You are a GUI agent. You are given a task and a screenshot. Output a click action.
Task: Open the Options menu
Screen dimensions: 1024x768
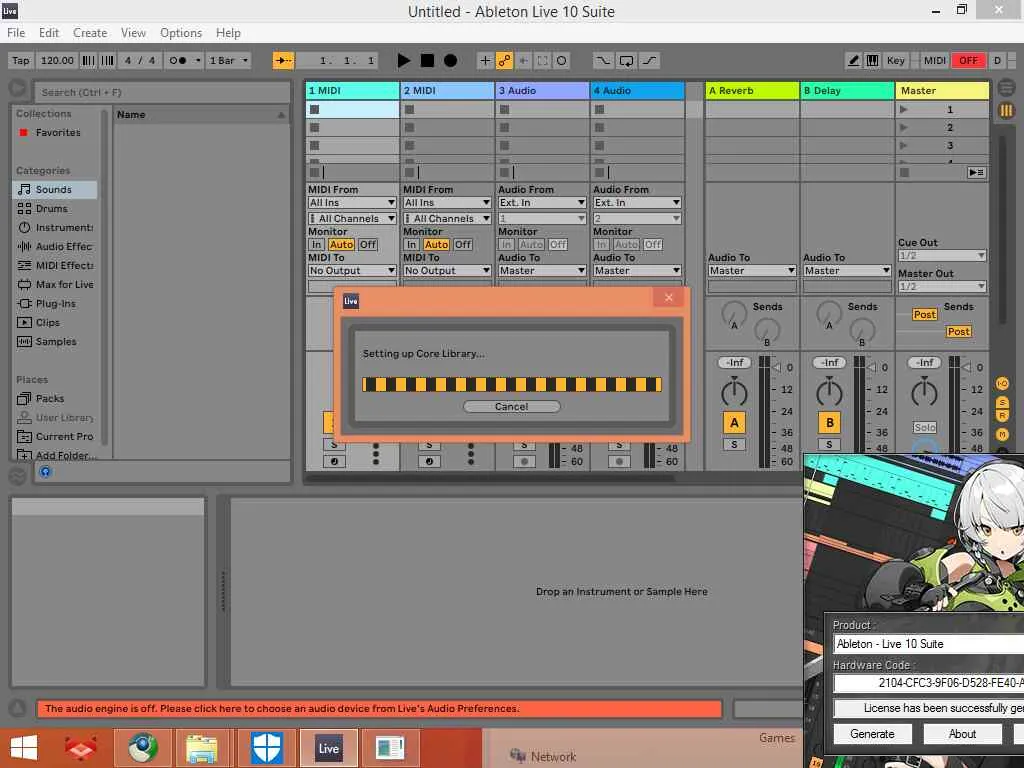(x=181, y=33)
